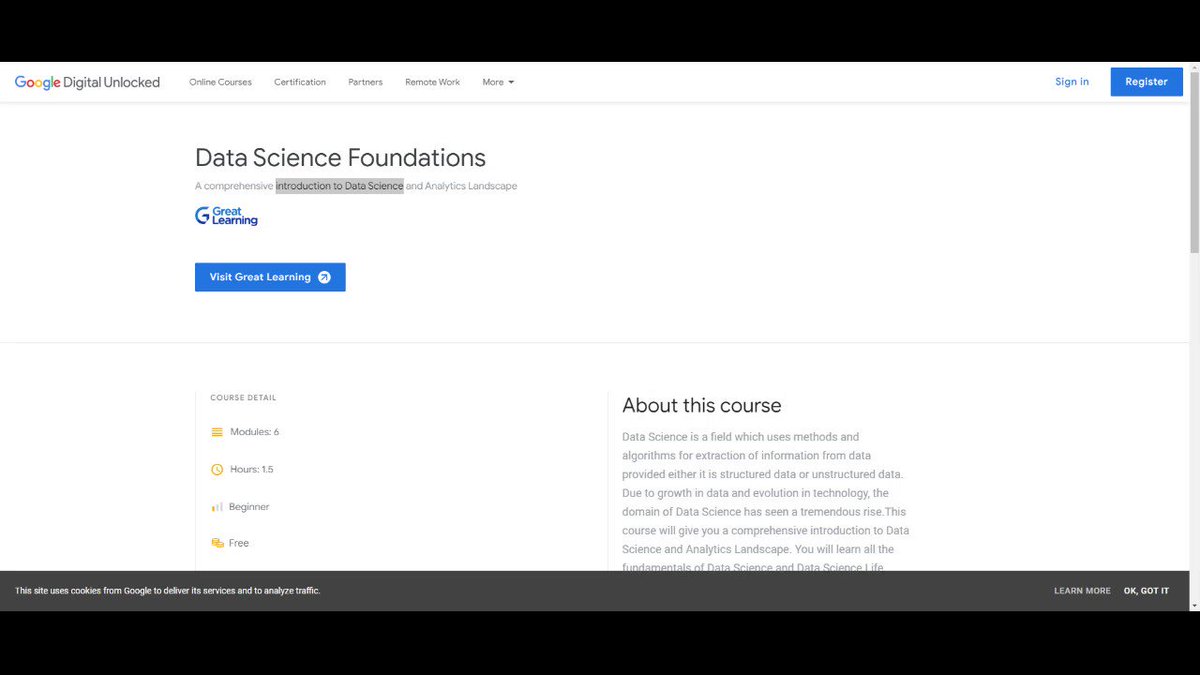Click the scrollbar down arrow
The height and width of the screenshot is (675, 1200).
pyautogui.click(x=1194, y=605)
